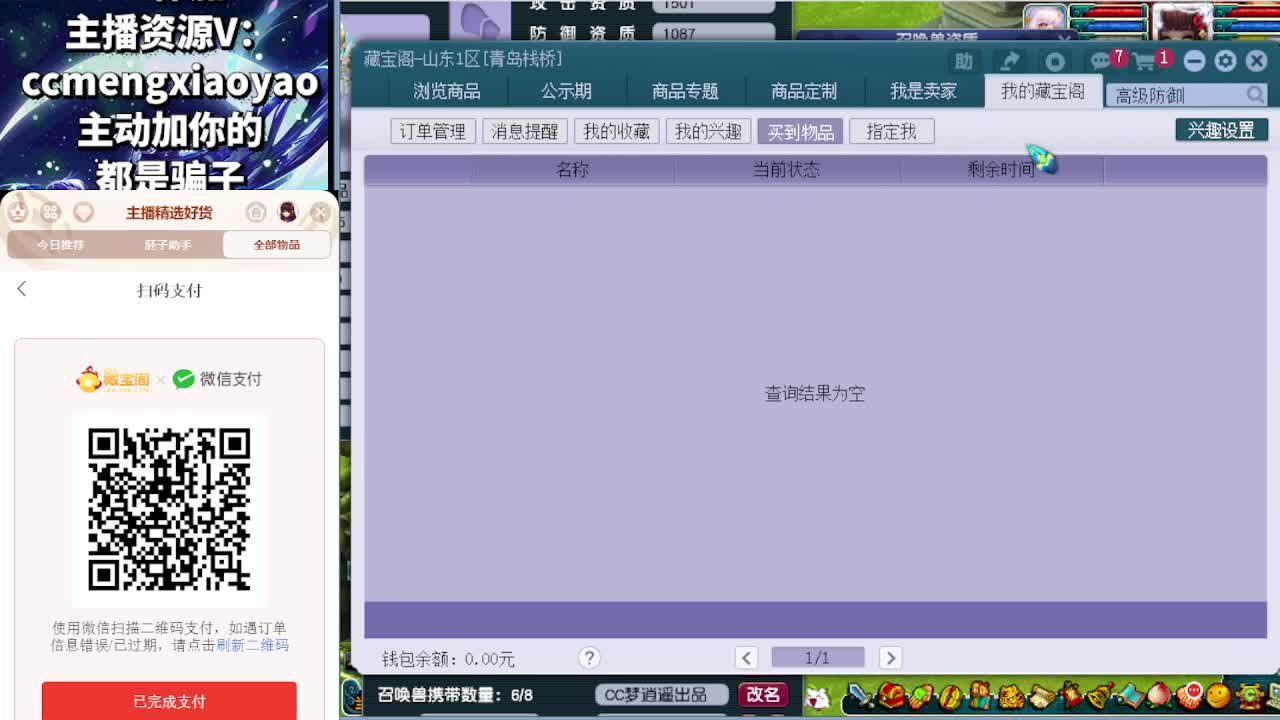Click the back chevron beside 扫码支付
The image size is (1280, 720).
coord(22,289)
